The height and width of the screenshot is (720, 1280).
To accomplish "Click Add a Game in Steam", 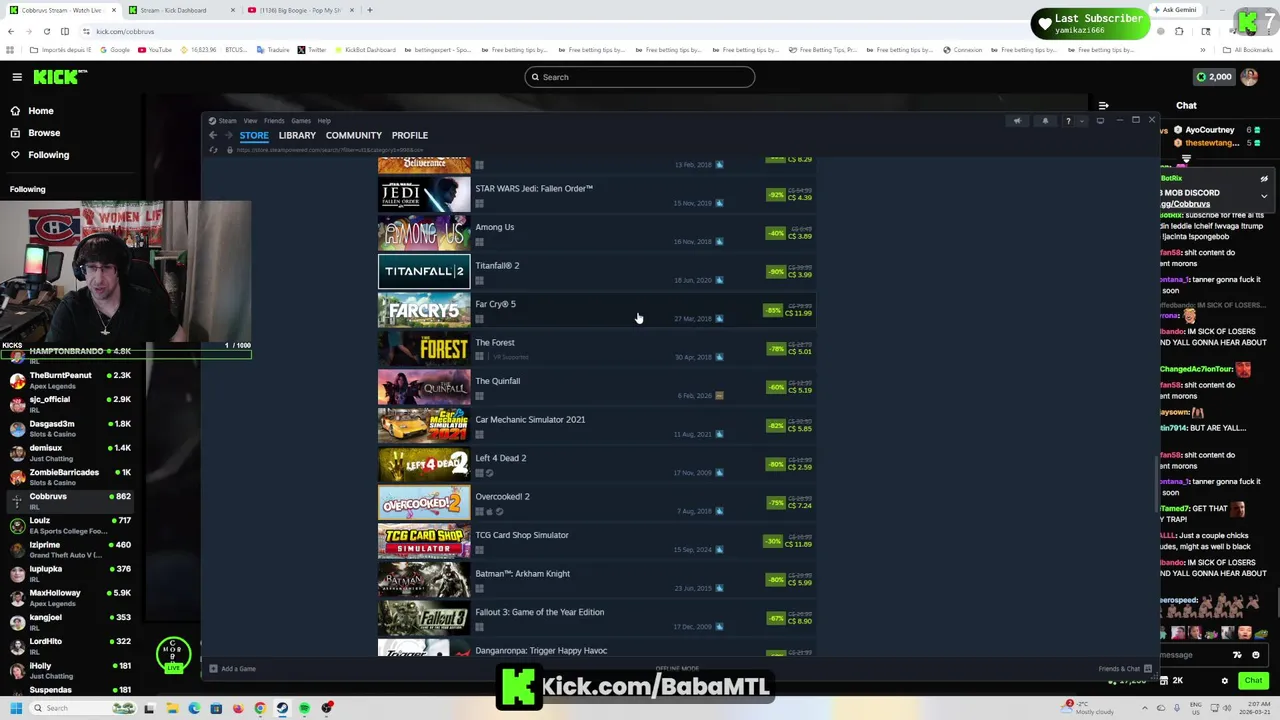I will [x=233, y=669].
